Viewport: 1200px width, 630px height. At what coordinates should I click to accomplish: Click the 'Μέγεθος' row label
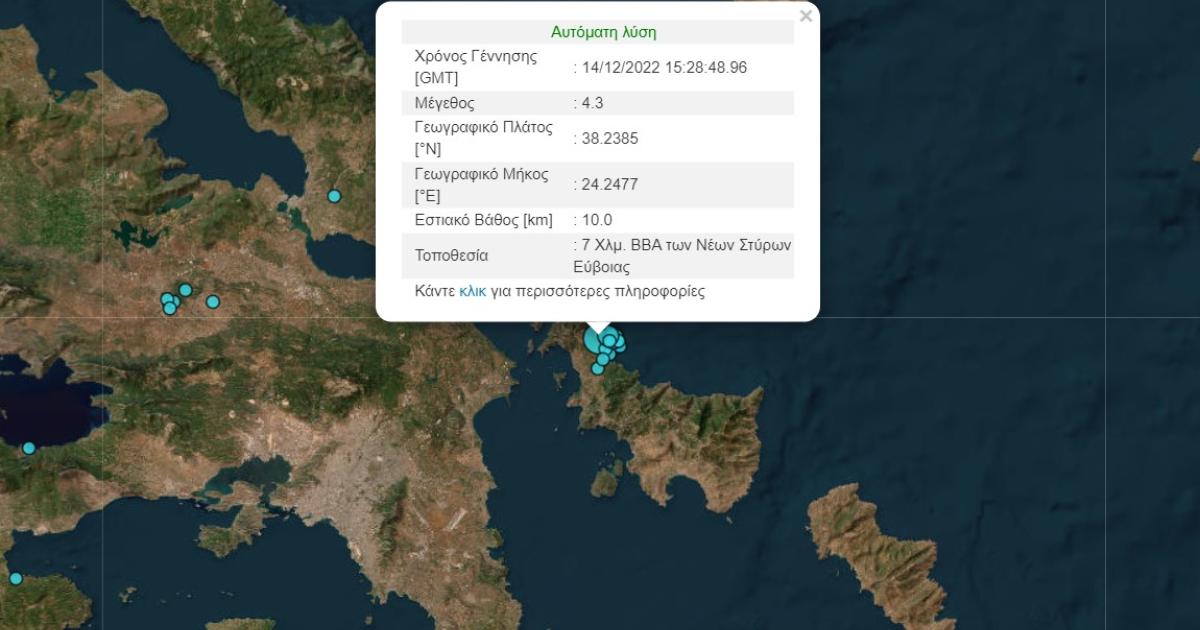(x=444, y=103)
